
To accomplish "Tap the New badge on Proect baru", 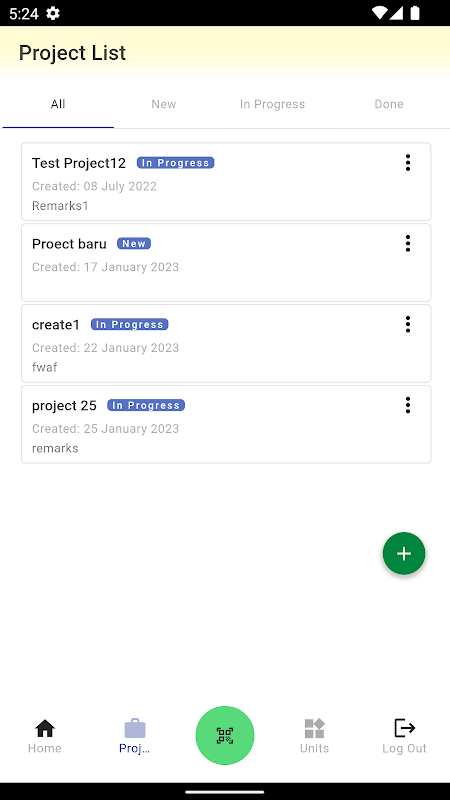I will [x=134, y=244].
